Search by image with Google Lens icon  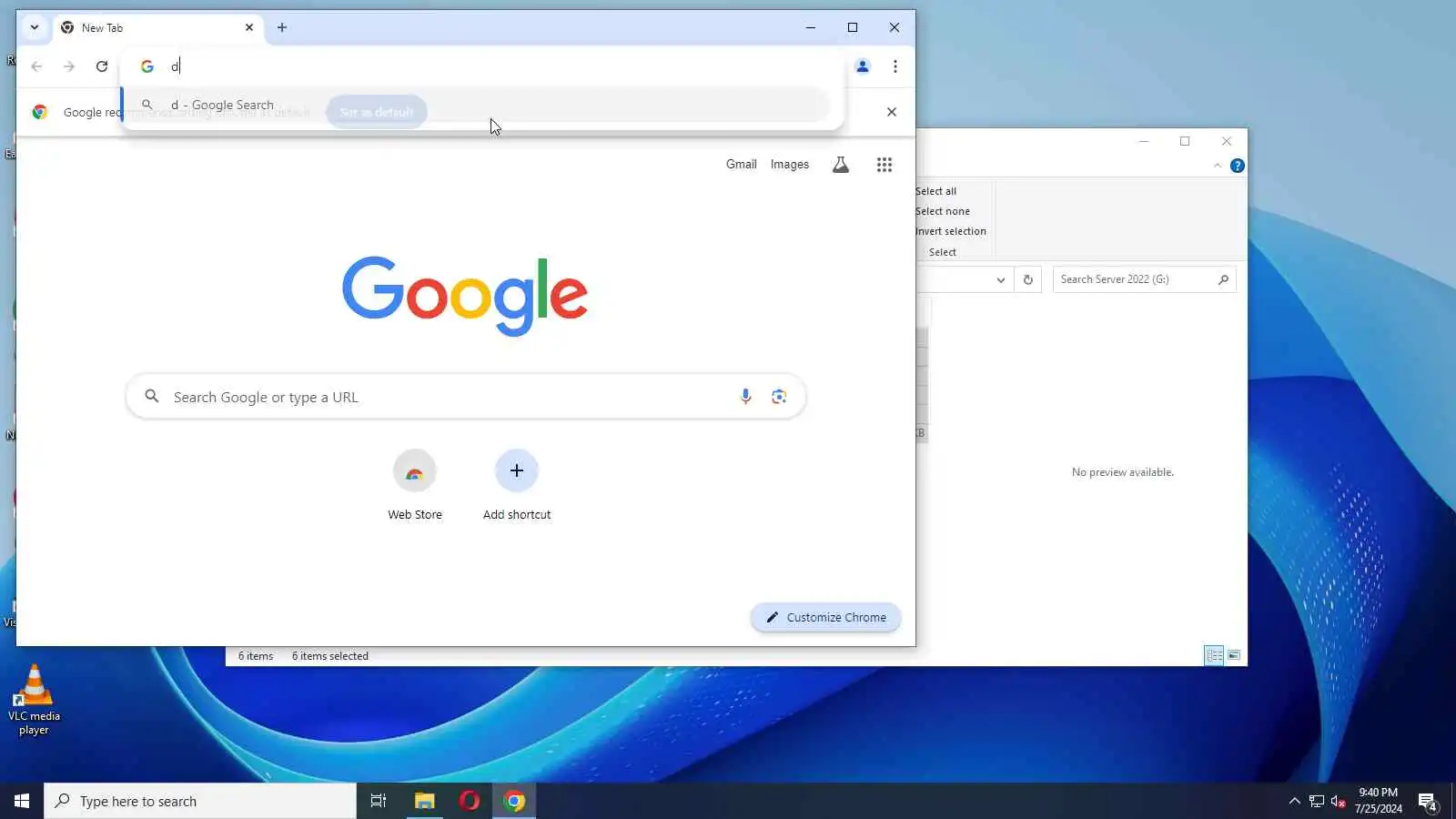[779, 397]
